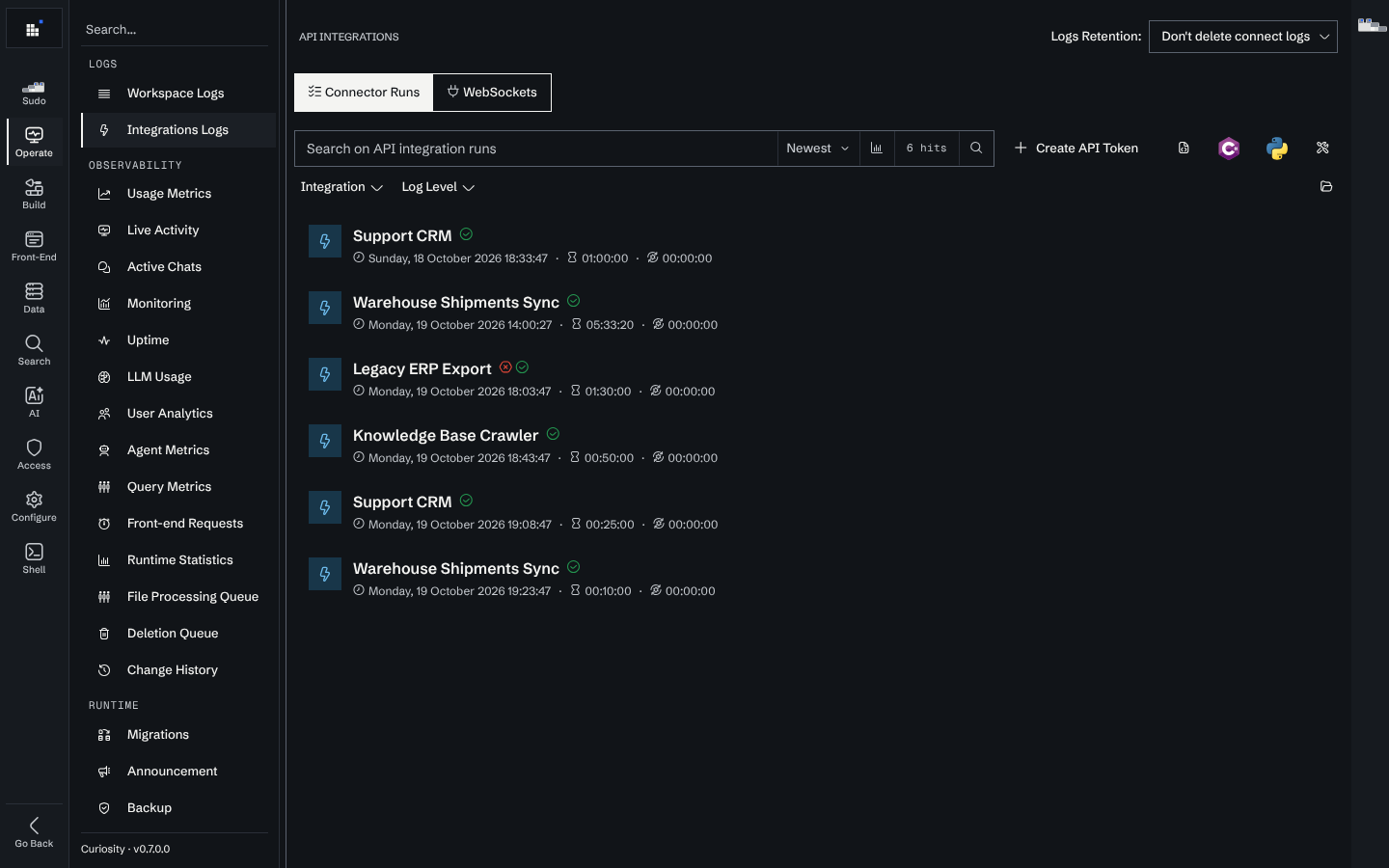The height and width of the screenshot is (868, 1389).
Task: Switch to the Connector Runs tab
Action: click(364, 93)
